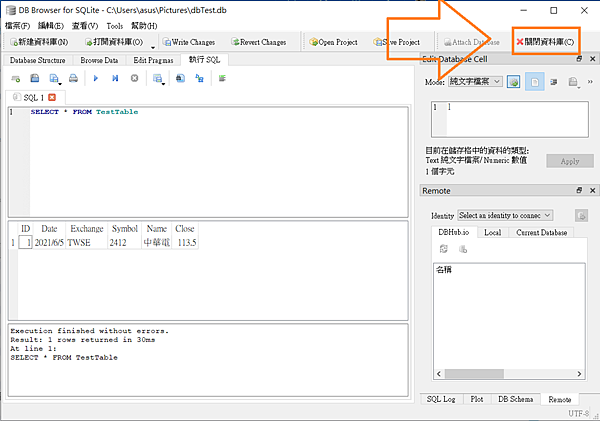Click the export/print icon in cell editor
Screen dimensions: 600x421
tap(573, 82)
